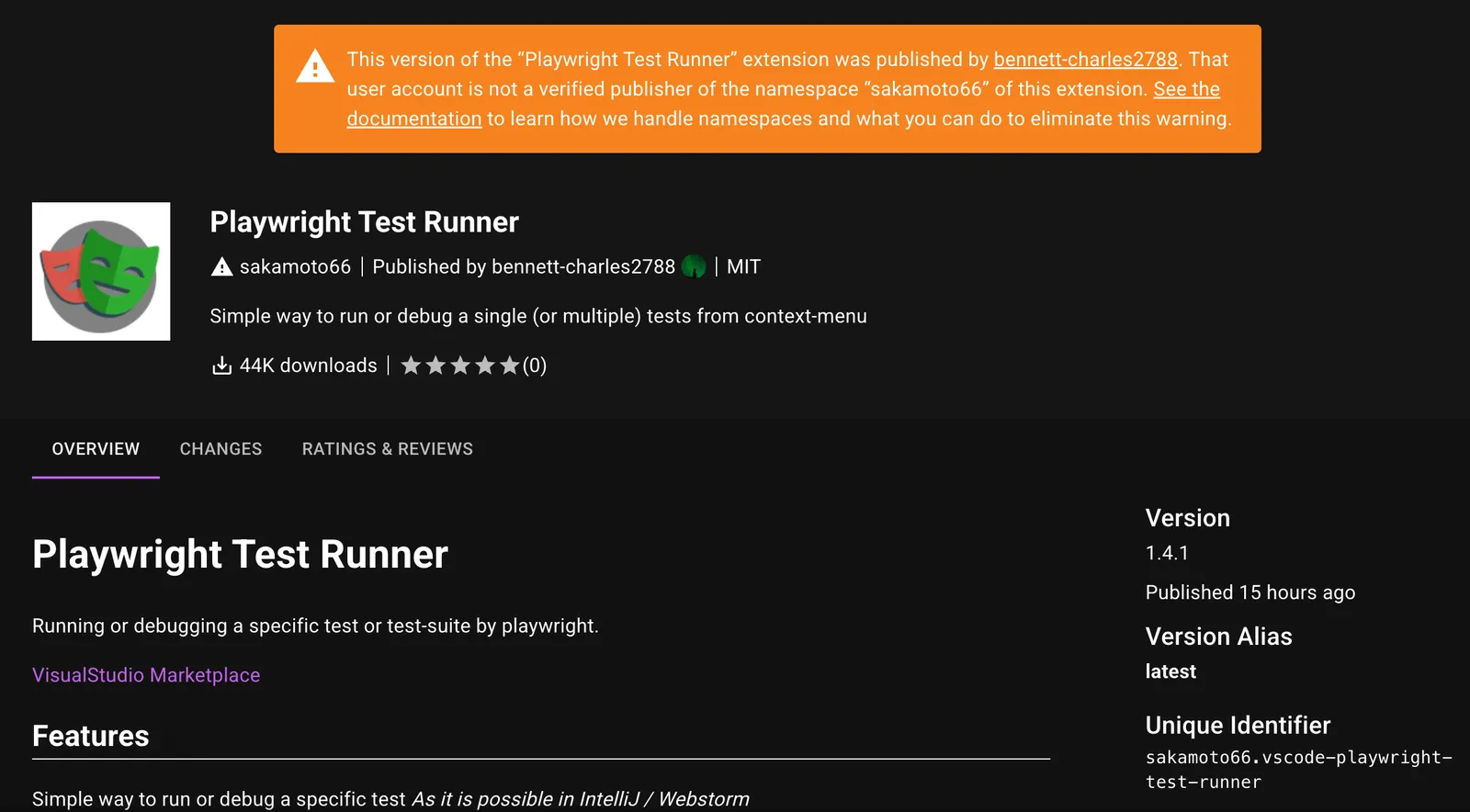Click the unique identifier 'sakamoto66.vscode-playwright-test-runner'

tap(1298, 770)
